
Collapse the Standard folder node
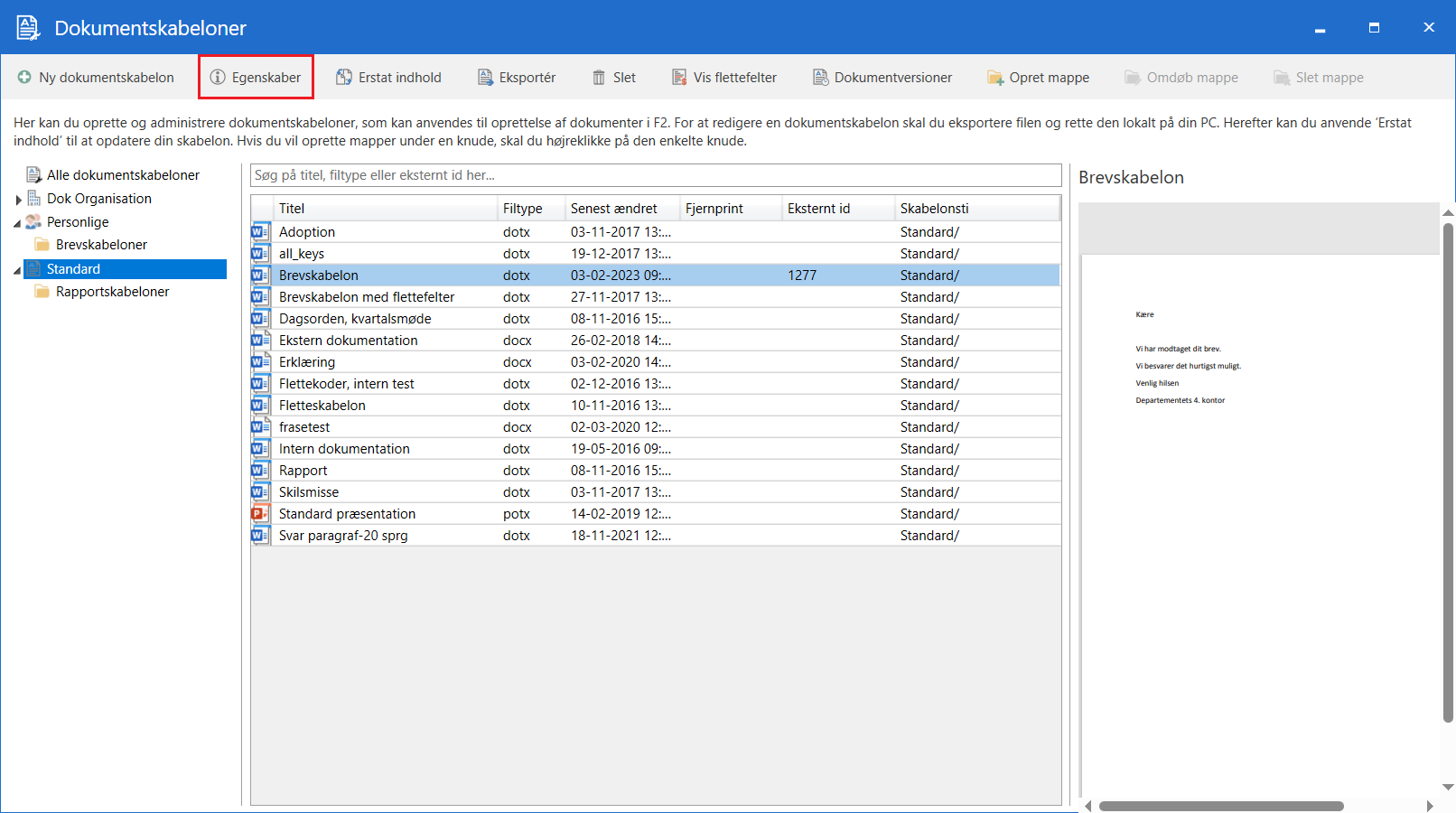[17, 270]
